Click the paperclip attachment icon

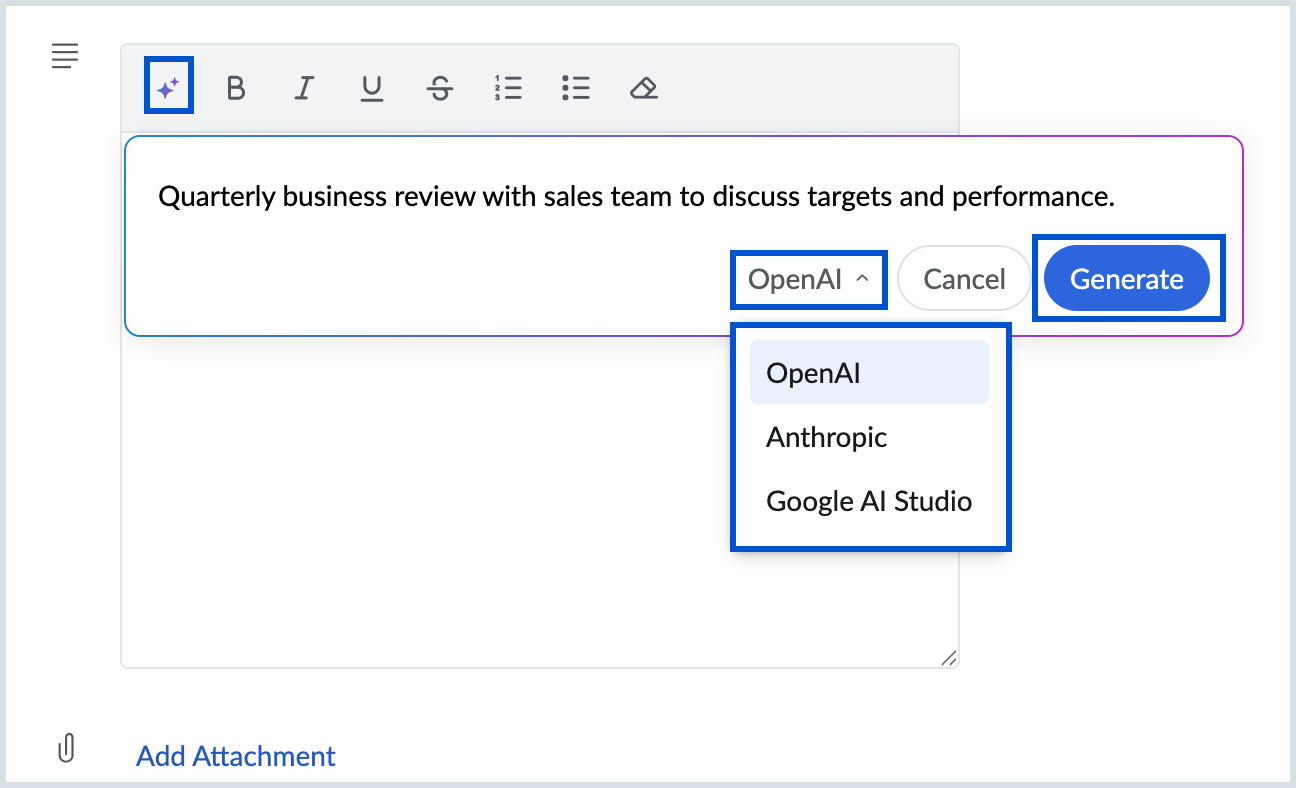[67, 747]
